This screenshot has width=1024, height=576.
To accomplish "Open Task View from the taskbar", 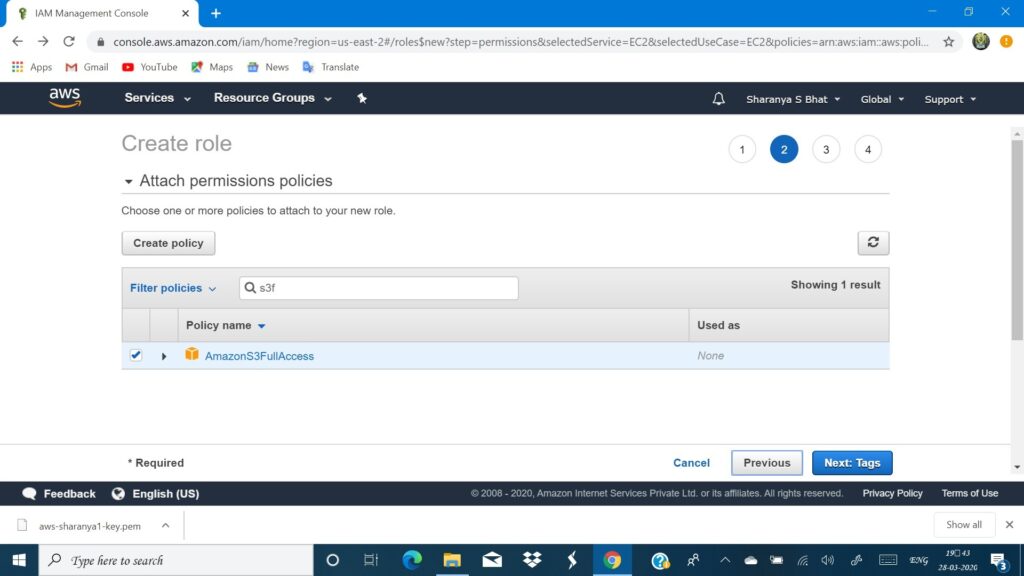I will (371, 560).
